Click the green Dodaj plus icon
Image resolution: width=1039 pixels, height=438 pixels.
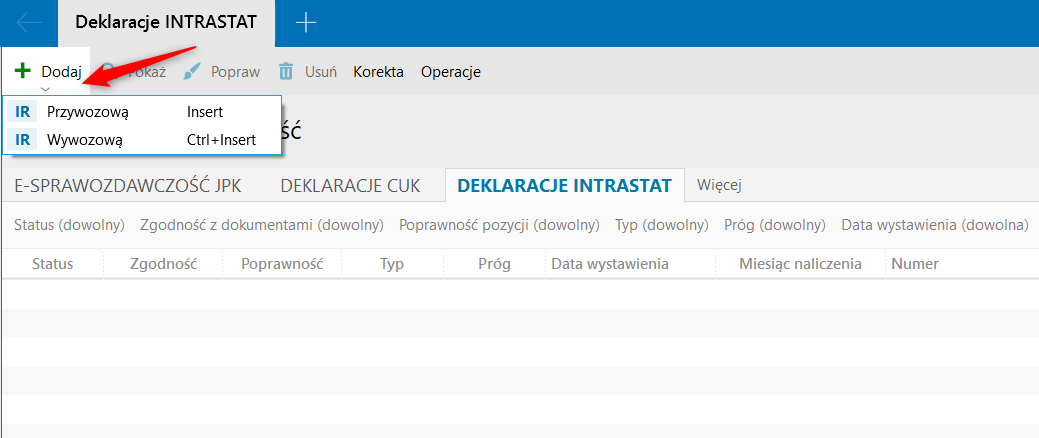click(x=23, y=70)
